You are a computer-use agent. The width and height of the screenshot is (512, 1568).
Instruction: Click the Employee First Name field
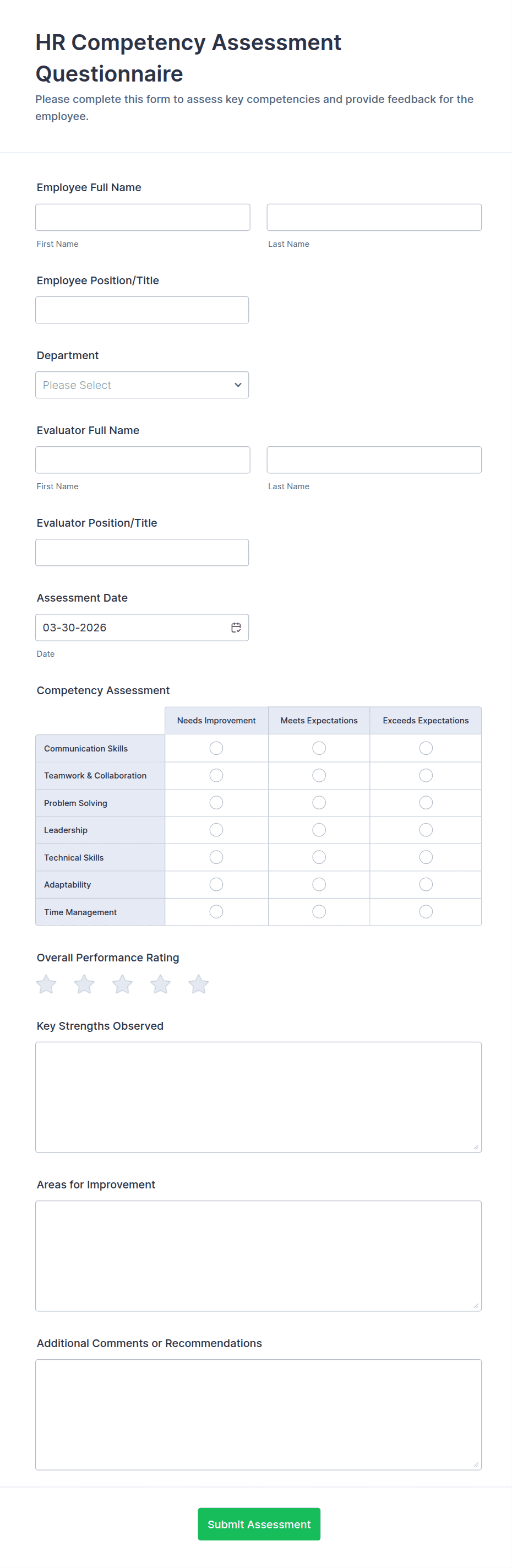[143, 217]
